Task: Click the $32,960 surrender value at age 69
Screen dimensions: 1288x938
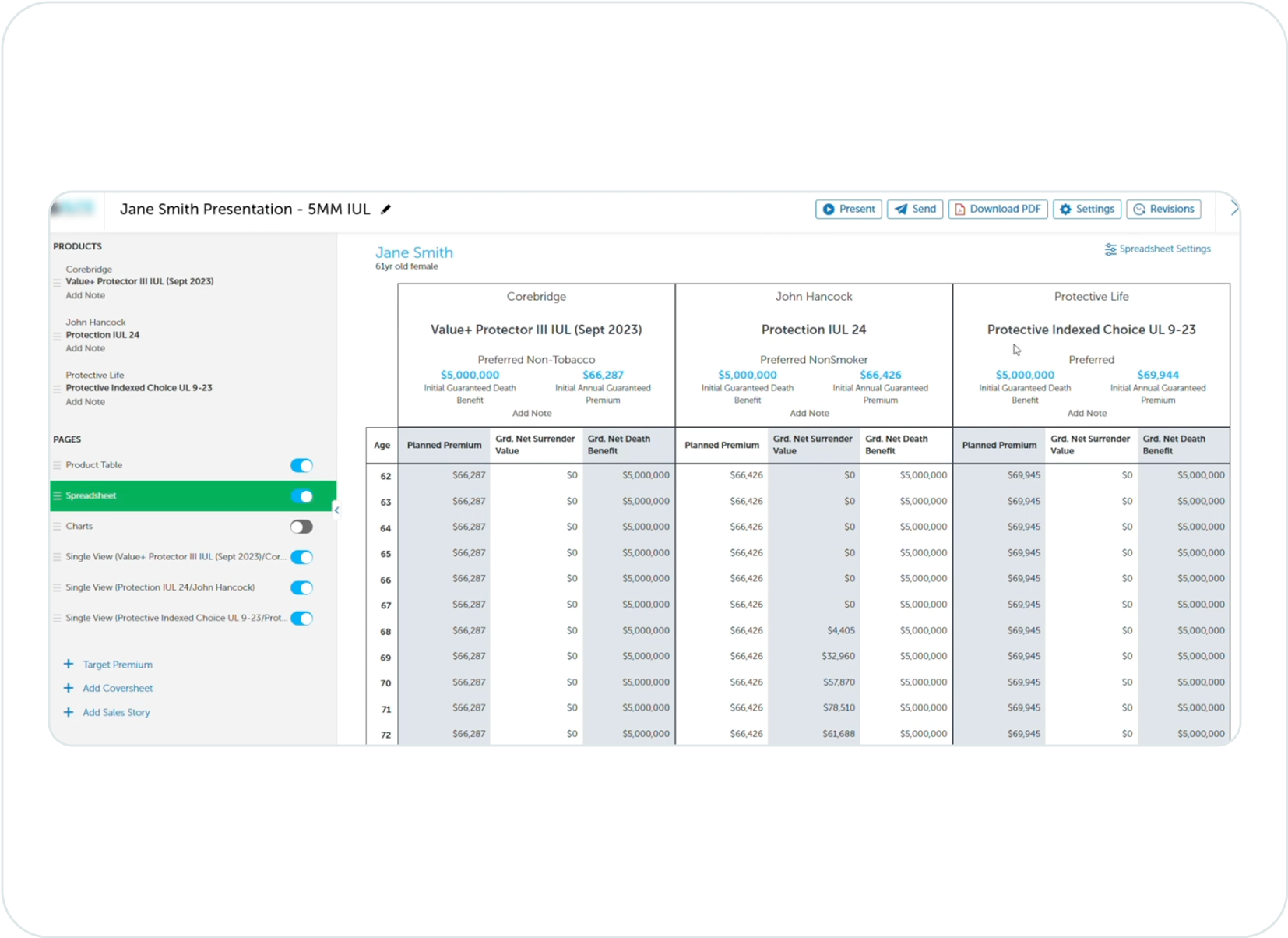Action: click(x=838, y=657)
